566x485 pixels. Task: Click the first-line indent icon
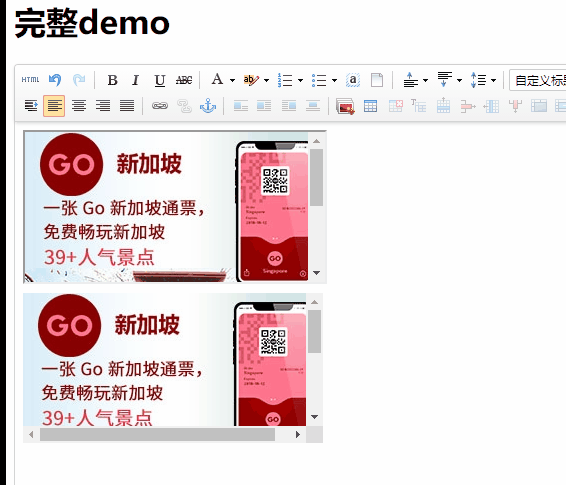coord(31,106)
